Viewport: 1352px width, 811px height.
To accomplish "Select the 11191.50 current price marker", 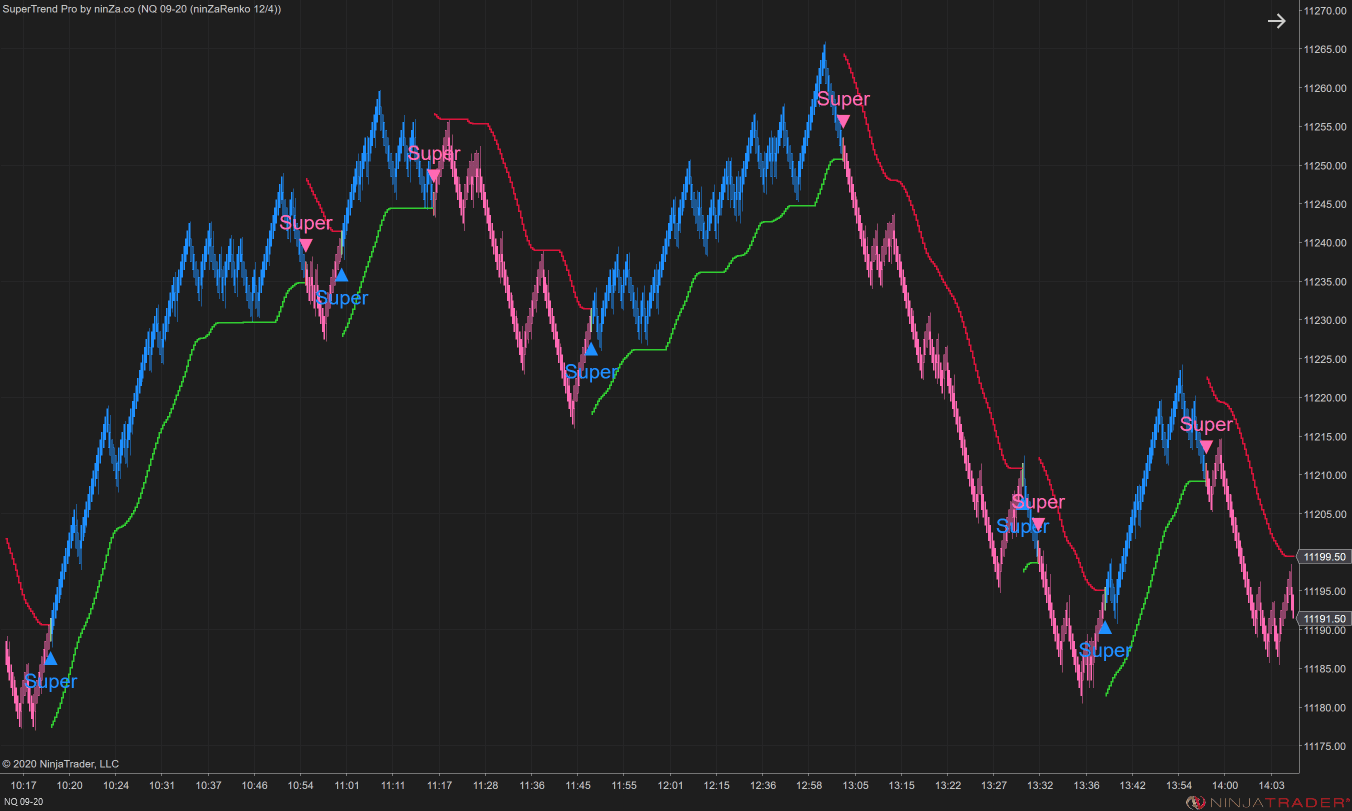I will [x=1324, y=619].
